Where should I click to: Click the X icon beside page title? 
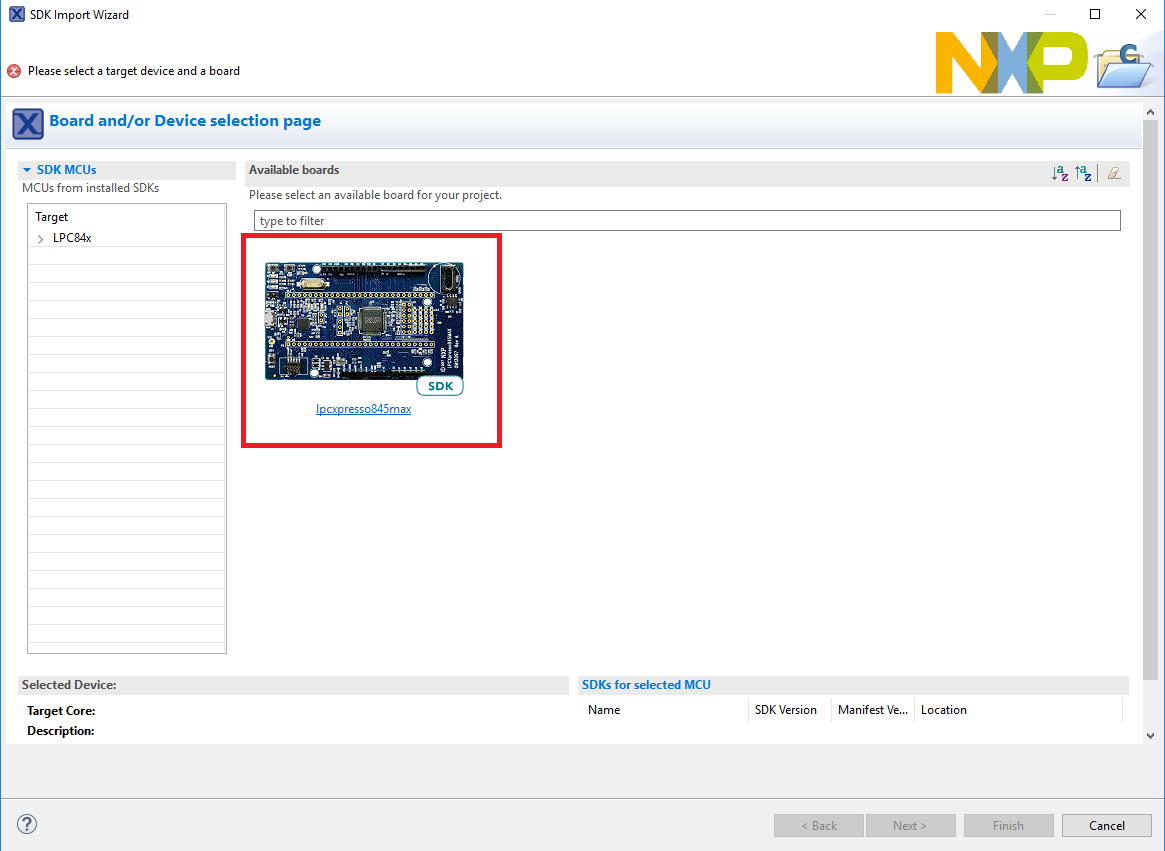tap(27, 124)
